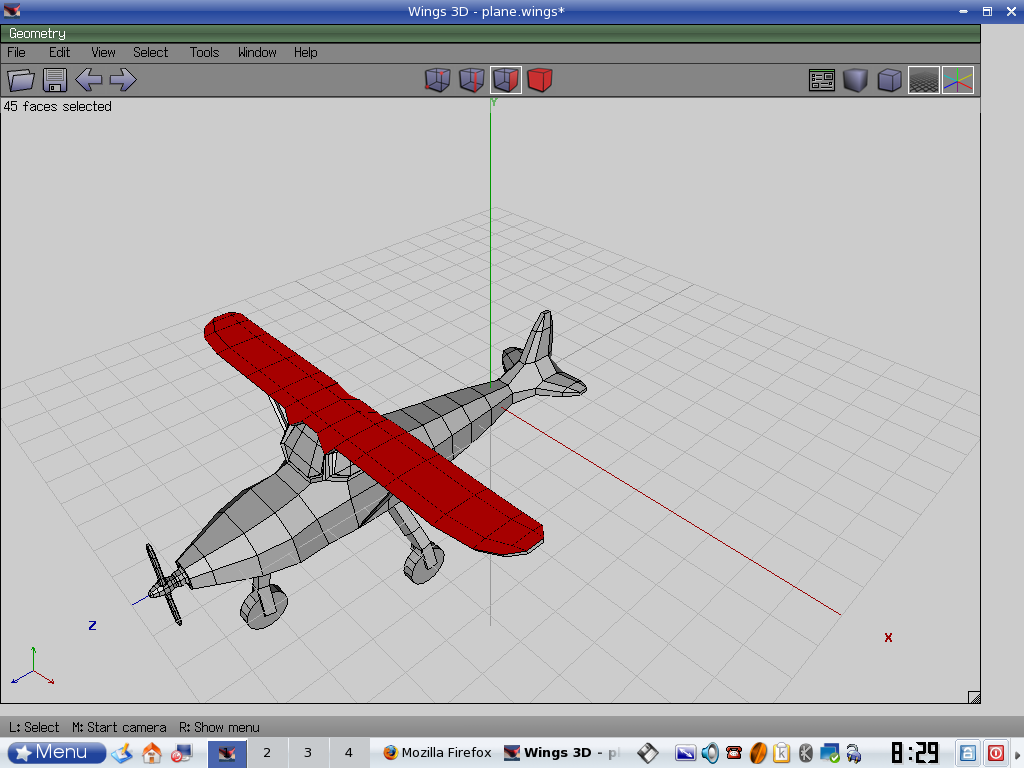Toggle orthographic/perspective view cube icon
Screen dimensions: 1024x768
click(889, 80)
